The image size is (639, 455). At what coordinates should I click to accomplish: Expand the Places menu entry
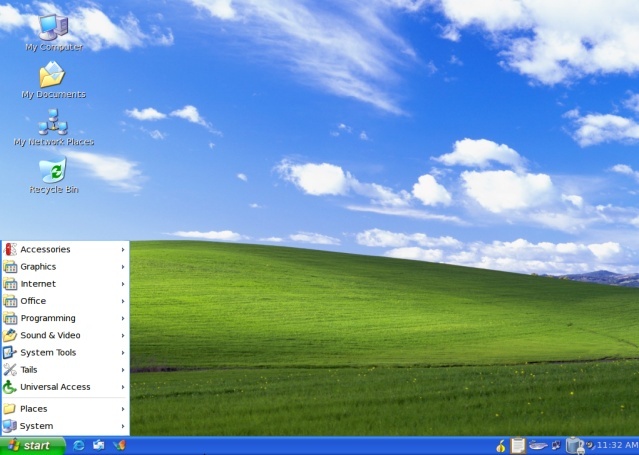pos(65,409)
